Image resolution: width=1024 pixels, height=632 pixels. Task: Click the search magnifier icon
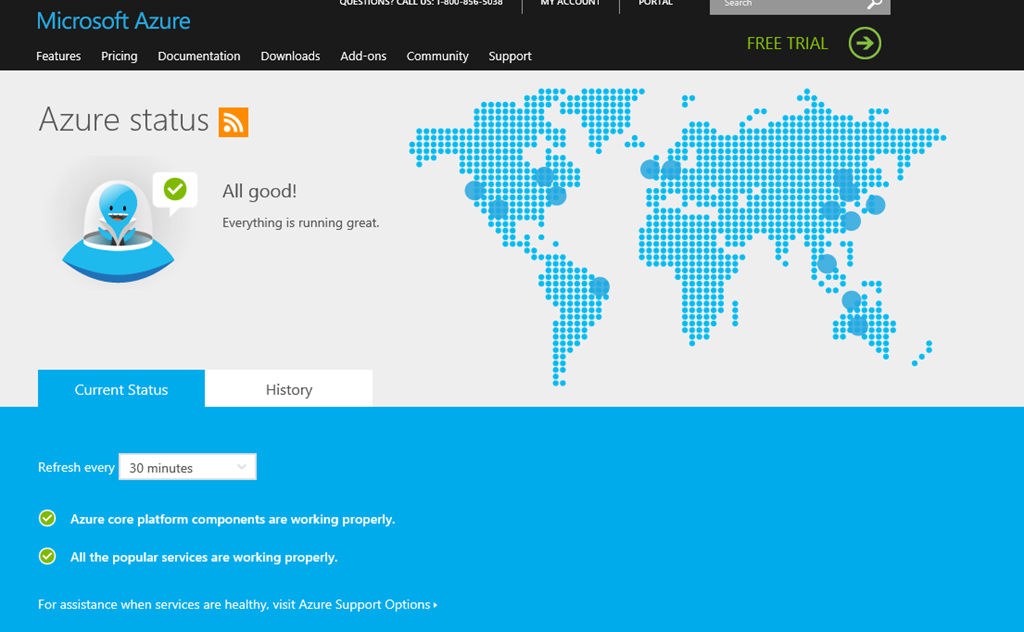tap(874, 4)
